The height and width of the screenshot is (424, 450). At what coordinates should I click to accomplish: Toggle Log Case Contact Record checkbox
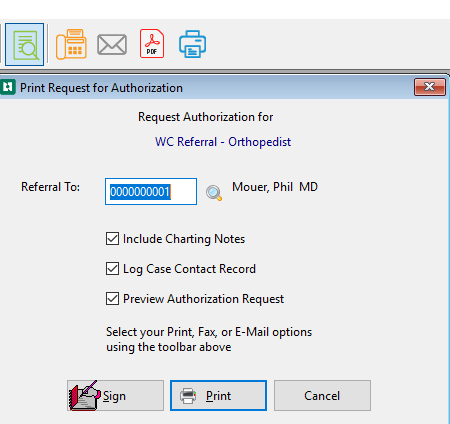112,269
